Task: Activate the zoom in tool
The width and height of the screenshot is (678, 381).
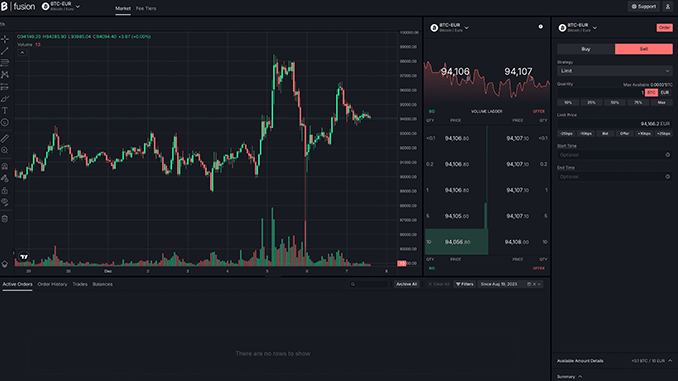Action: tap(5, 150)
